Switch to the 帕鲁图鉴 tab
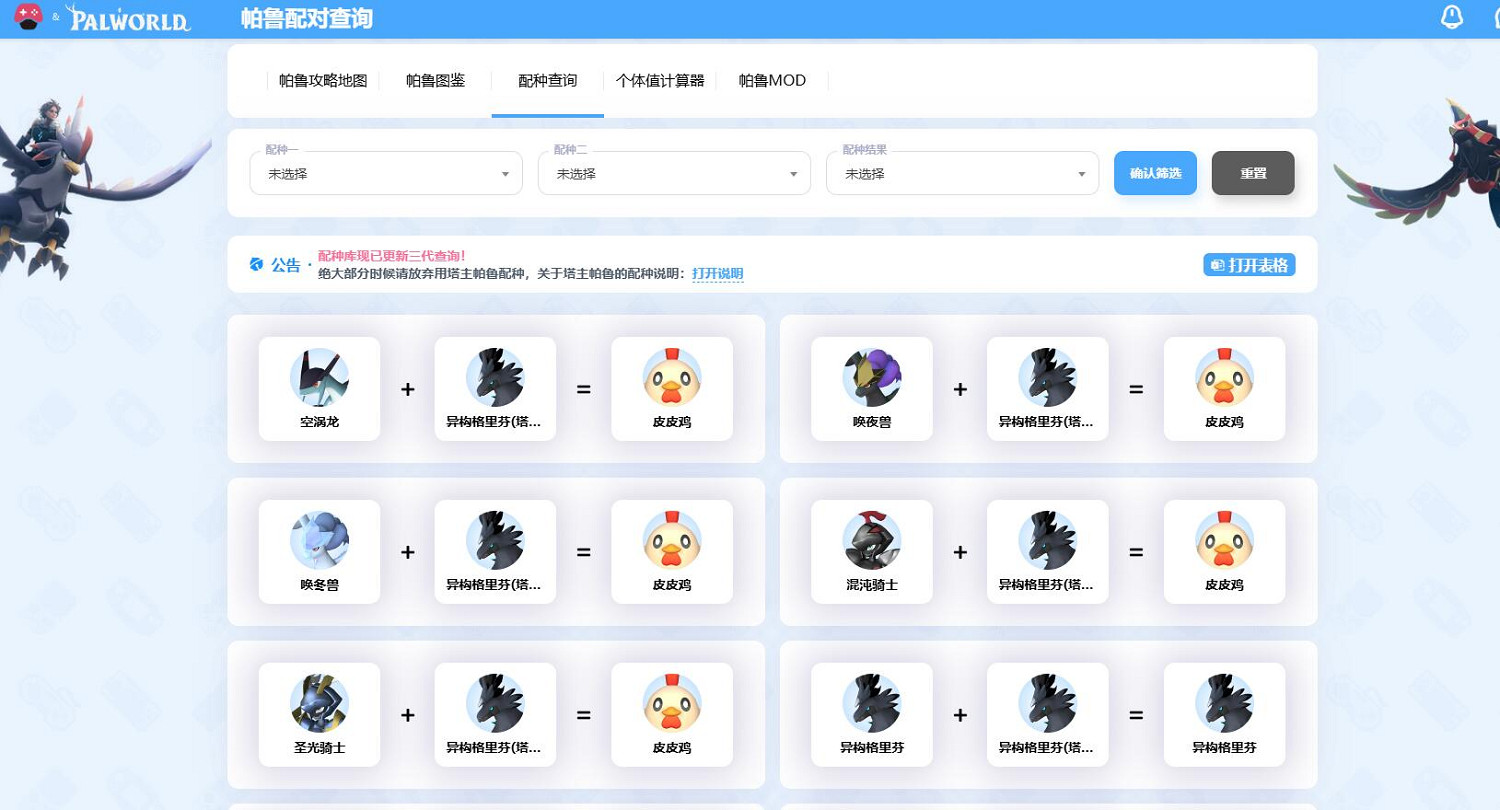The width and height of the screenshot is (1500, 810). [x=437, y=81]
